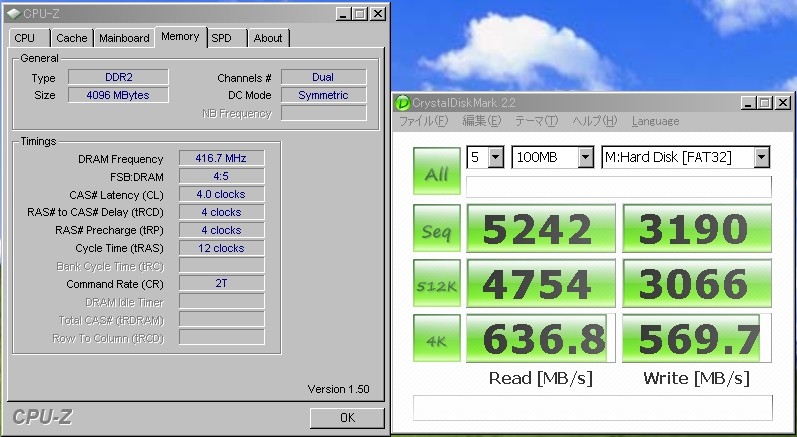Open the ファイル(F) menu in CrystalDiskMark
Viewport: 797px width, 437px height.
click(x=423, y=121)
